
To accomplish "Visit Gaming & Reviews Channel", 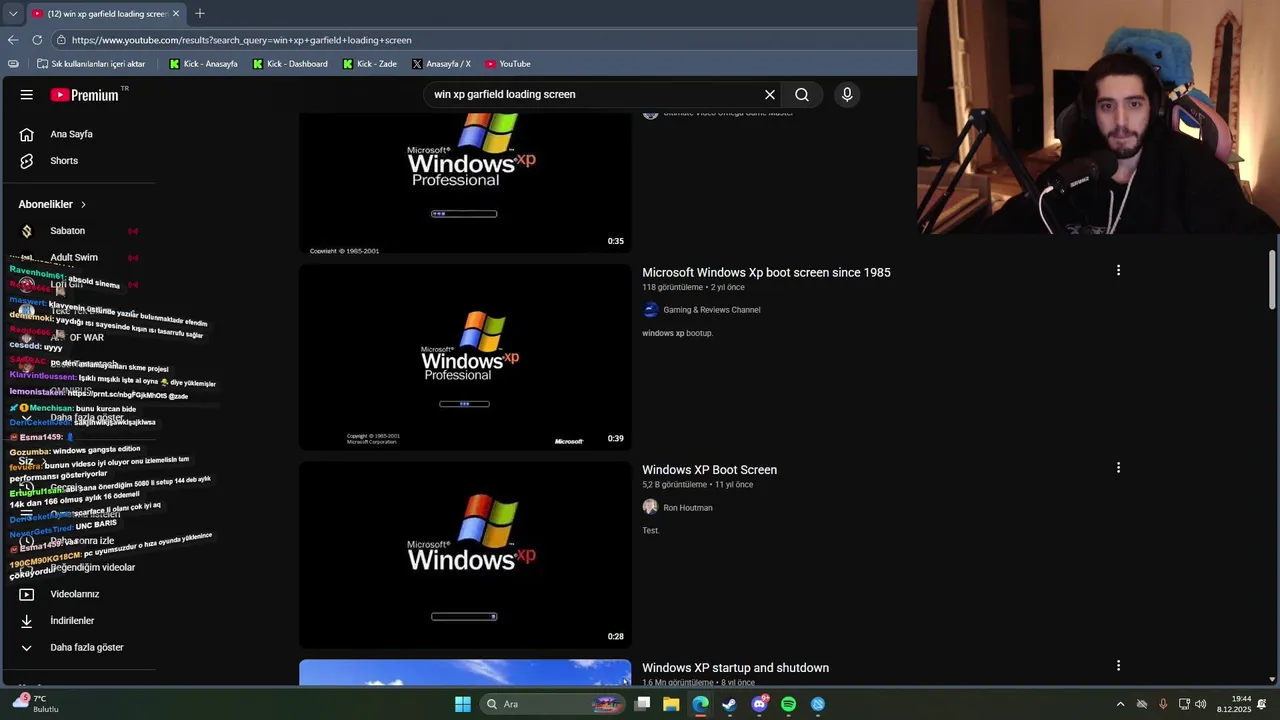I will [712, 310].
